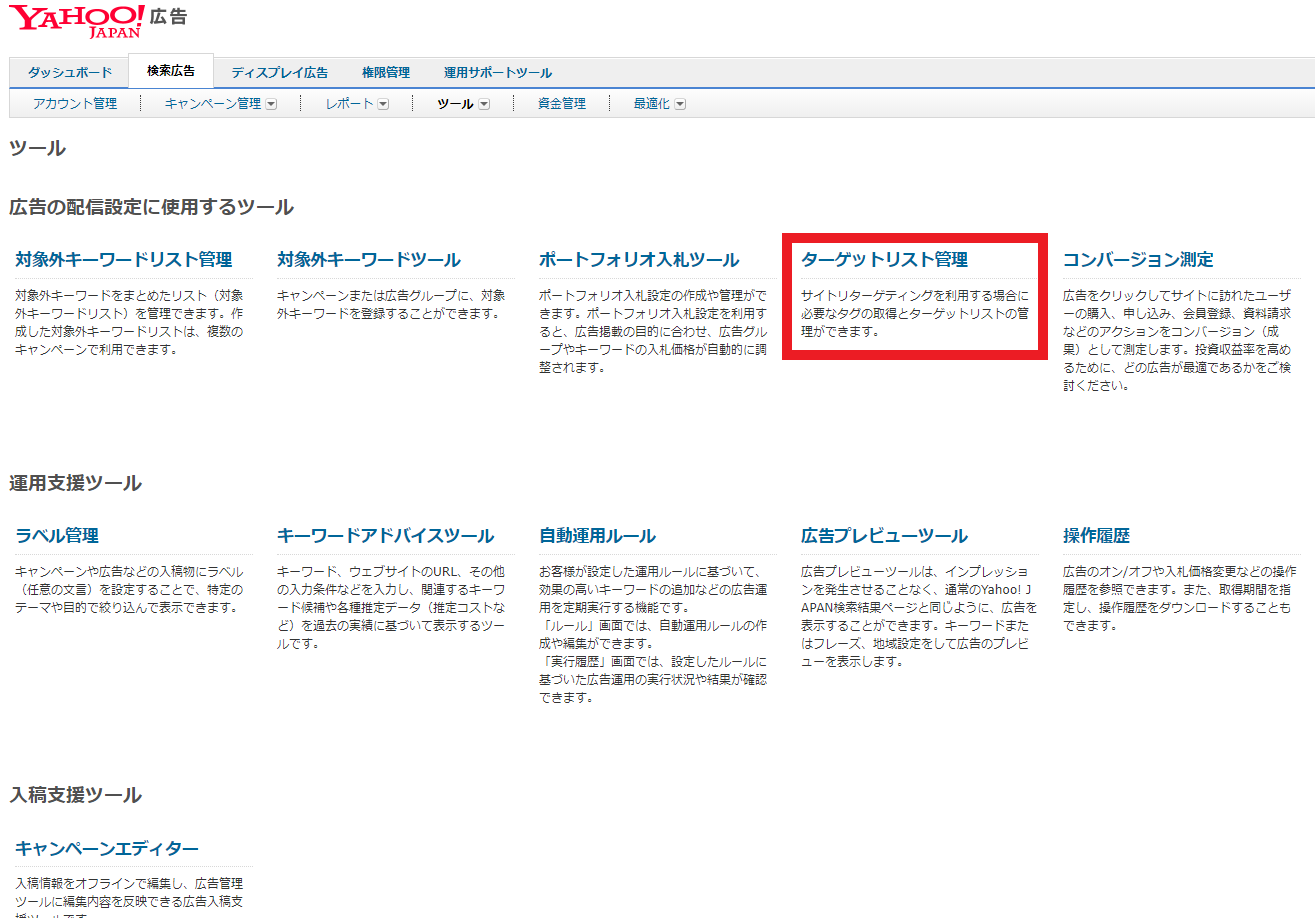Open 広告プレビューツール link
The image size is (1315, 918).
pos(885,535)
